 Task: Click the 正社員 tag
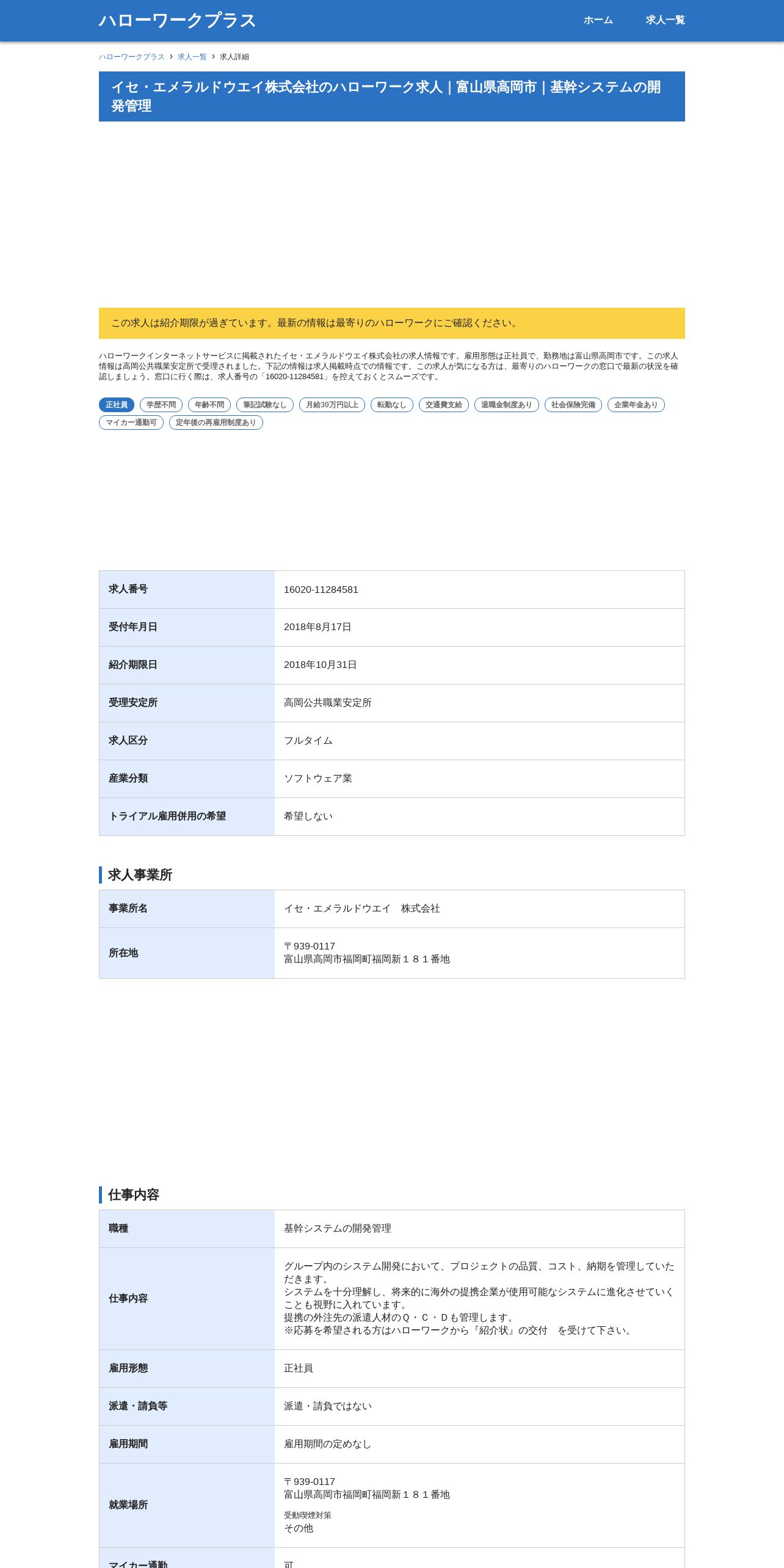117,405
